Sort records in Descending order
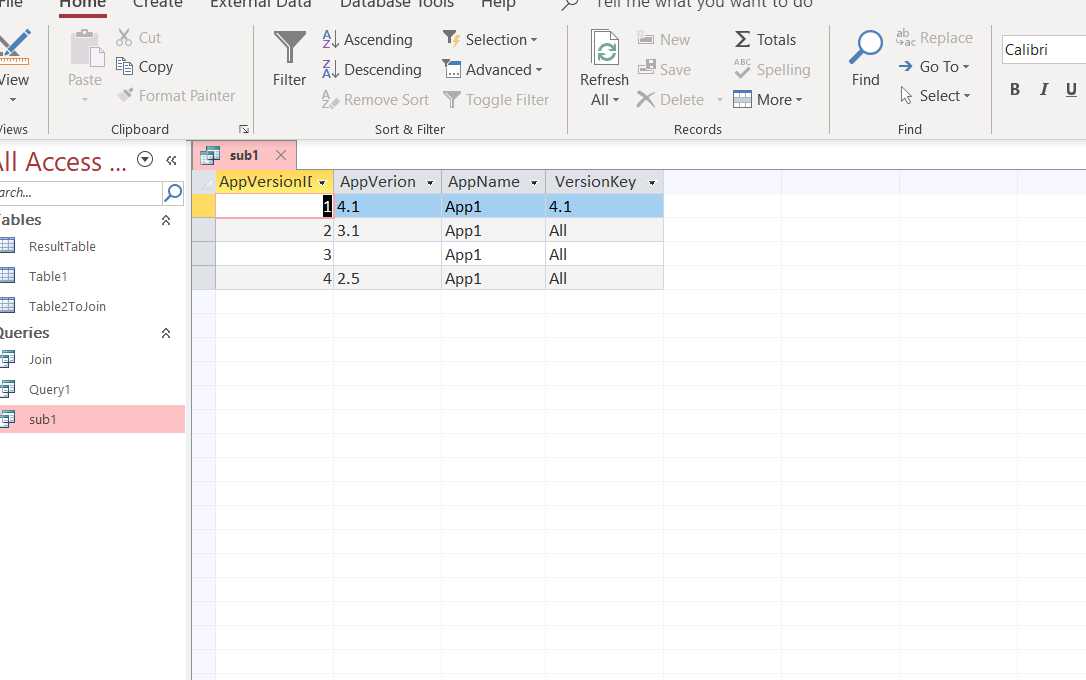 coord(371,70)
